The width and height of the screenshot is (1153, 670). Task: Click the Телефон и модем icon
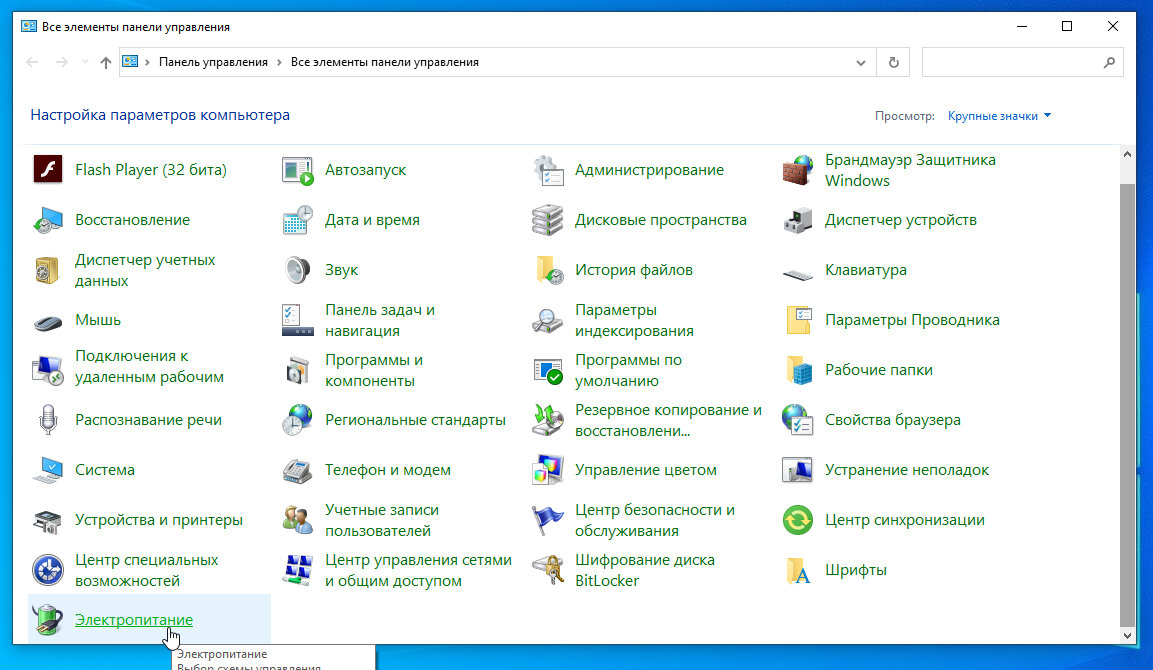[298, 470]
